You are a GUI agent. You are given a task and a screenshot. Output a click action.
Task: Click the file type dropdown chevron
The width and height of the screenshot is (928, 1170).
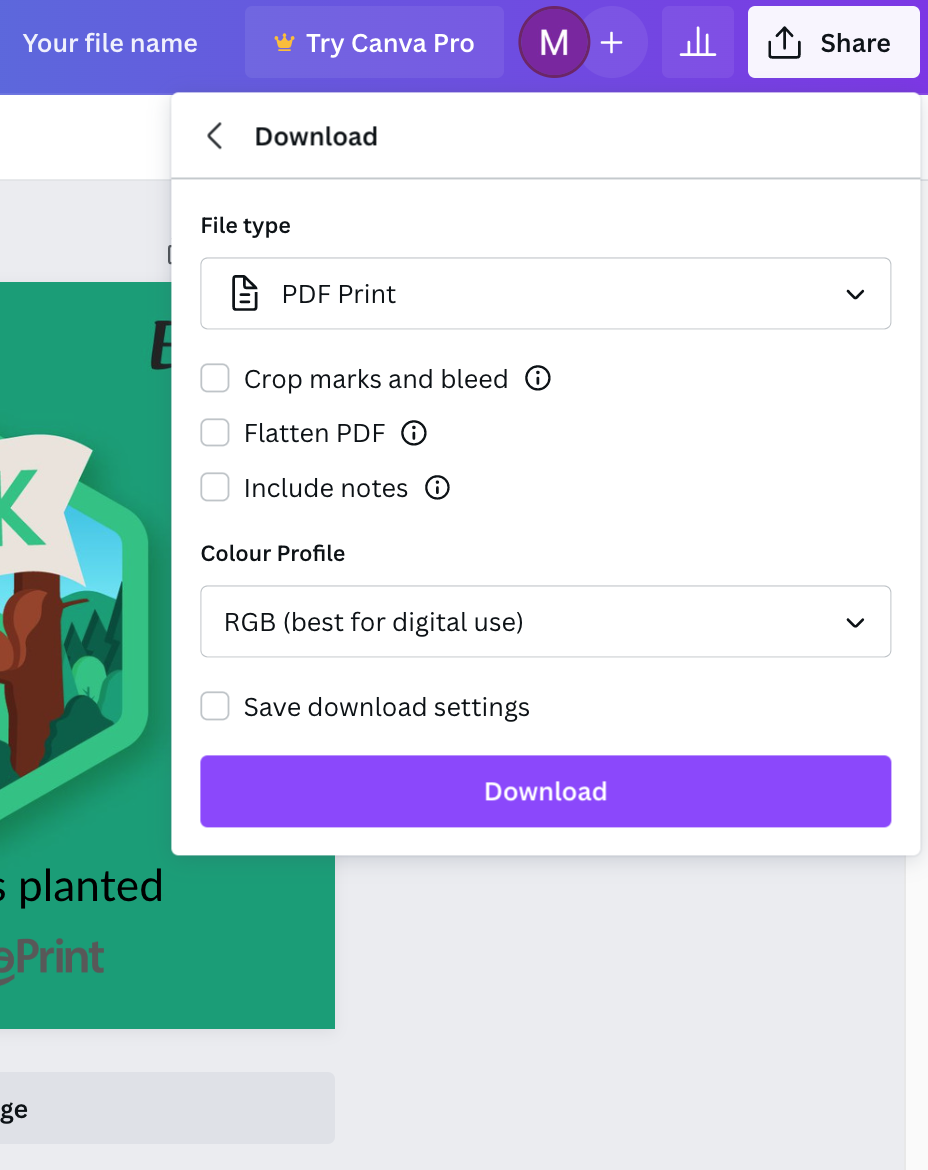pos(855,294)
